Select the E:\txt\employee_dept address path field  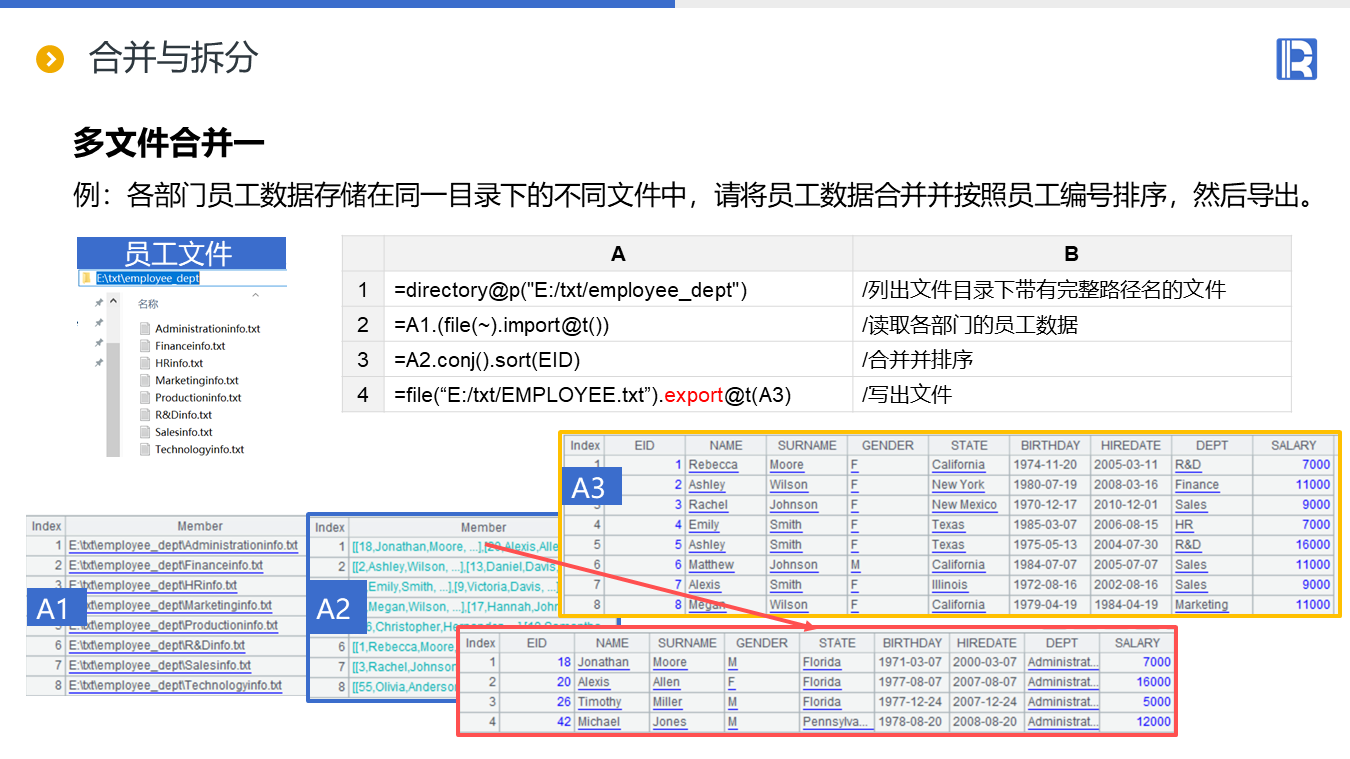coord(148,278)
